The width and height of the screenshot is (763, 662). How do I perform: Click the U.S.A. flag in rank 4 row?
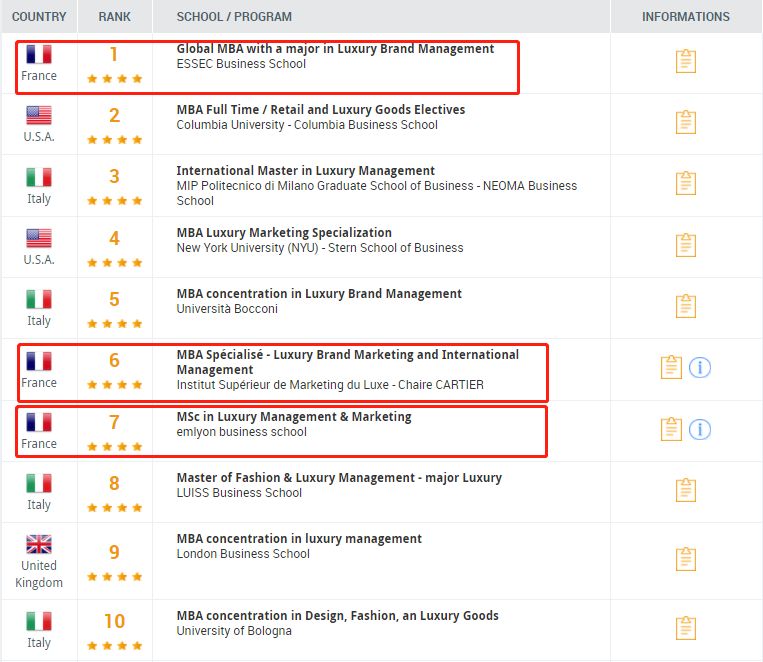(x=39, y=239)
